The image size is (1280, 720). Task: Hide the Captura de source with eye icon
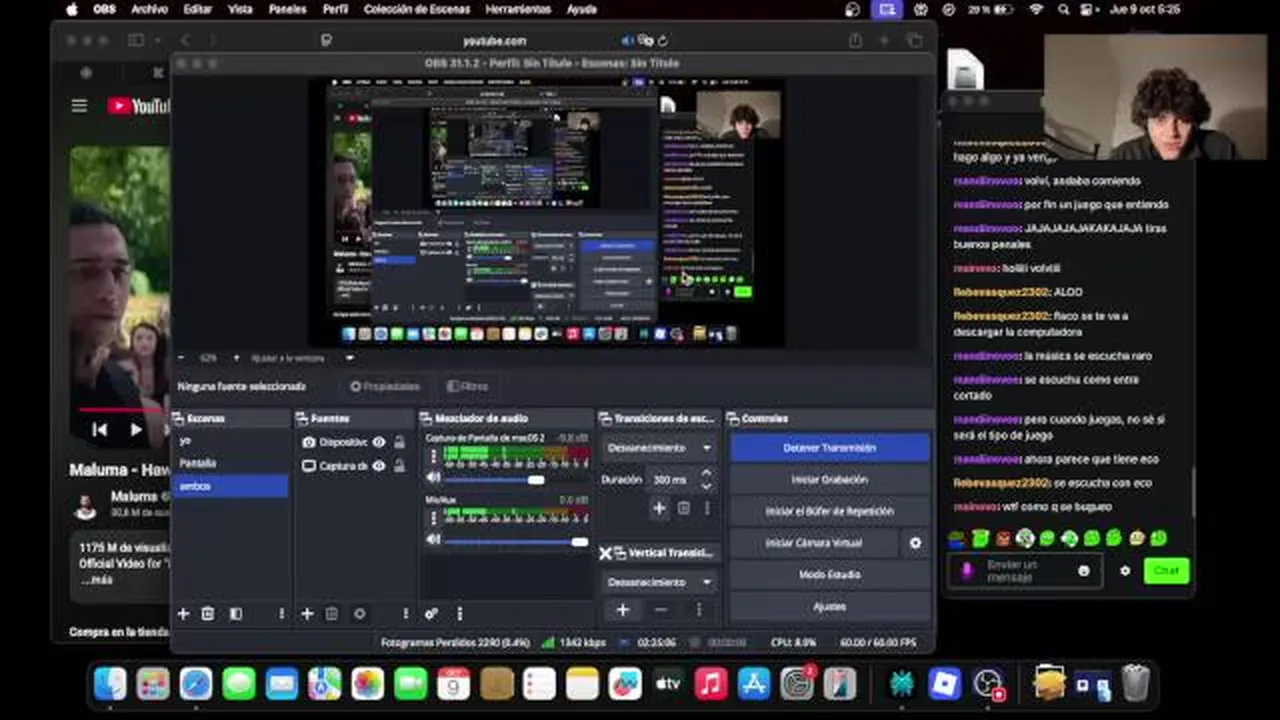(x=379, y=466)
